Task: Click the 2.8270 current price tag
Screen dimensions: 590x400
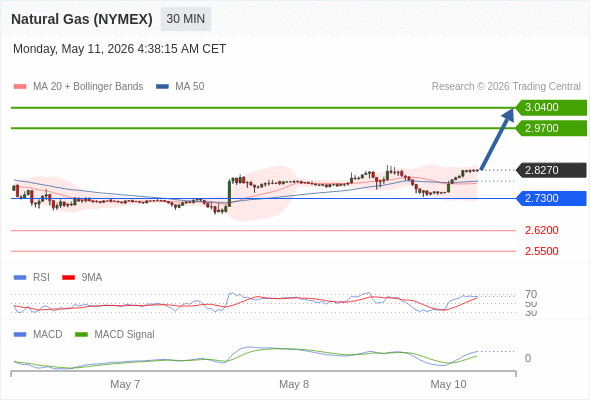Action: click(x=551, y=170)
